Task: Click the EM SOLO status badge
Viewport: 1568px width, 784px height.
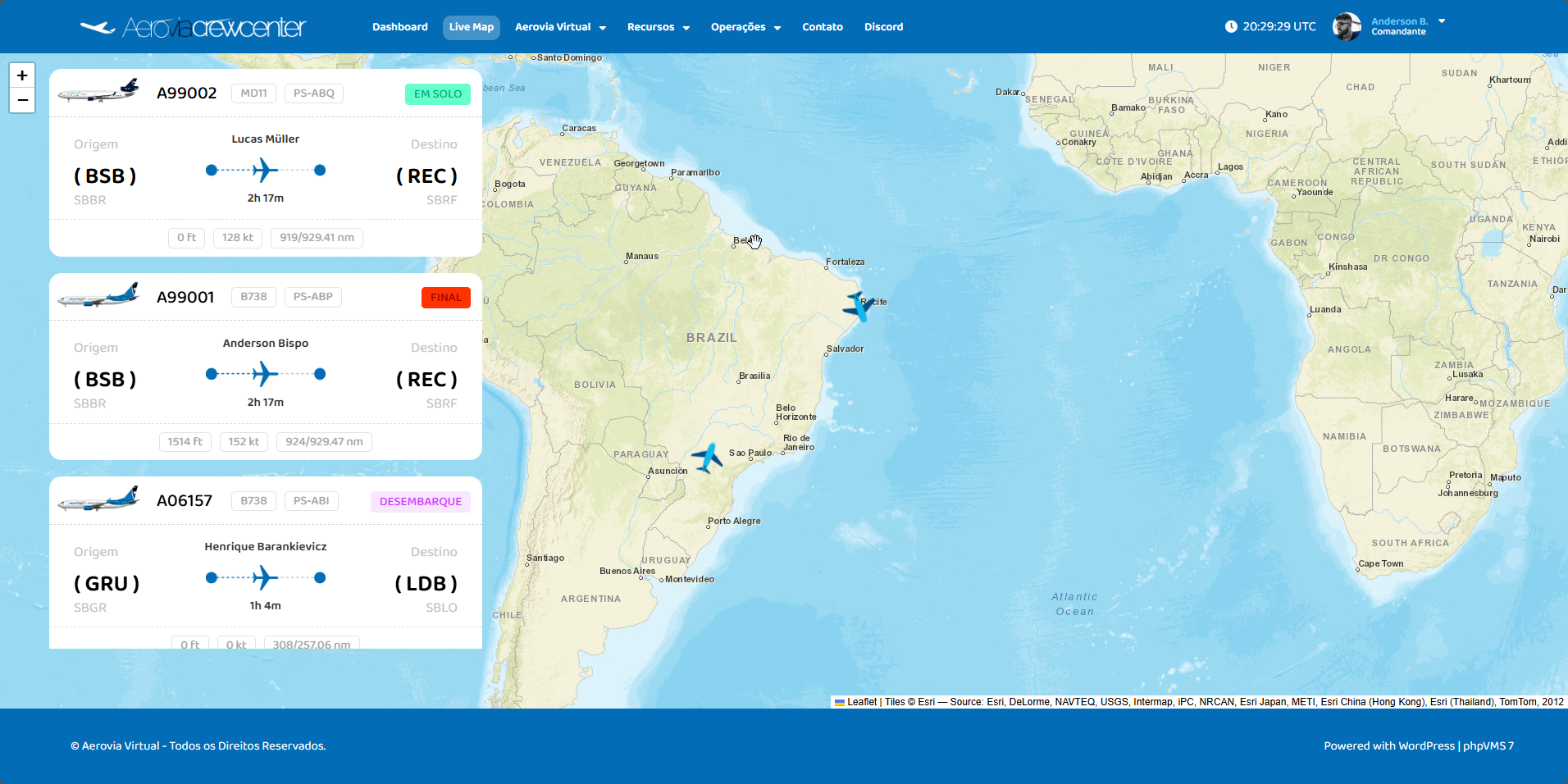Action: [438, 94]
